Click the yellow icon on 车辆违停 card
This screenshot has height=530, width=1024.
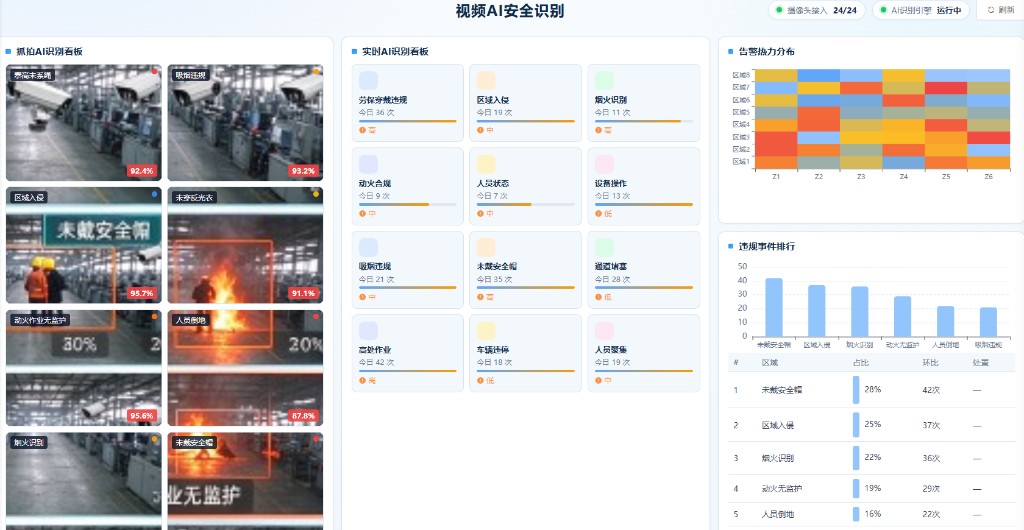click(486, 331)
